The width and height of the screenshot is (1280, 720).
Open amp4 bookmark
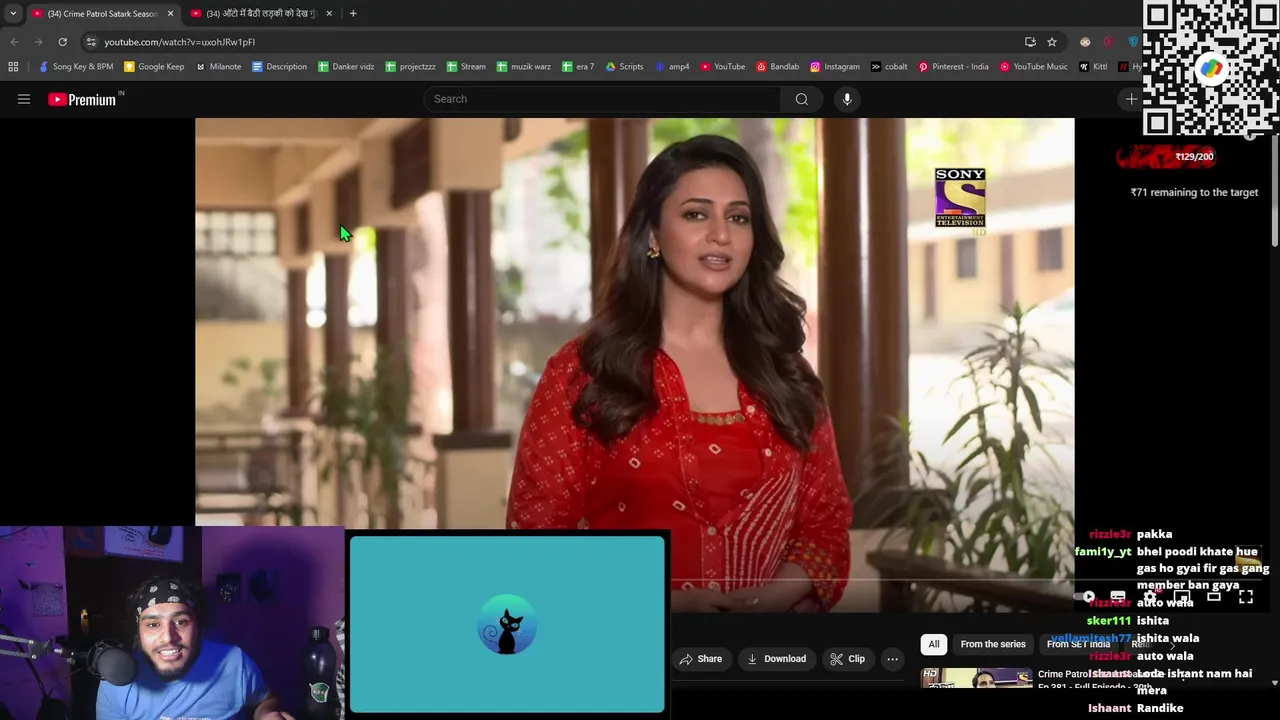coord(672,67)
